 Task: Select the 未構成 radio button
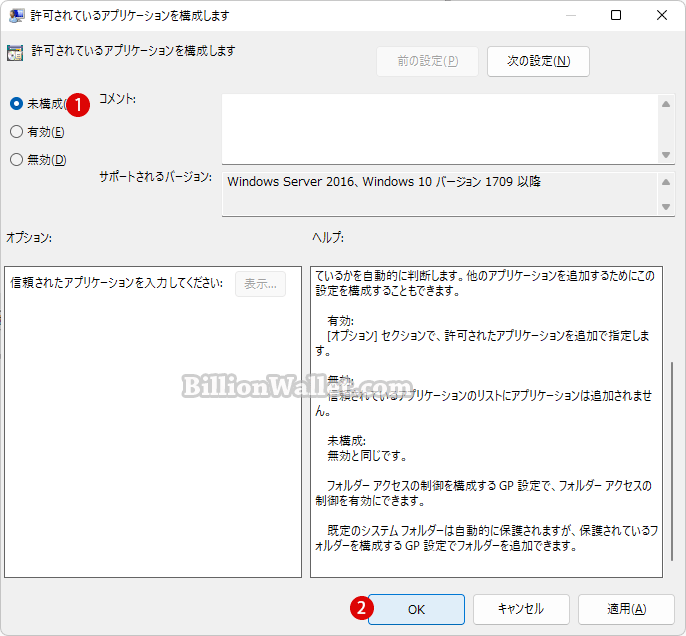tap(16, 104)
